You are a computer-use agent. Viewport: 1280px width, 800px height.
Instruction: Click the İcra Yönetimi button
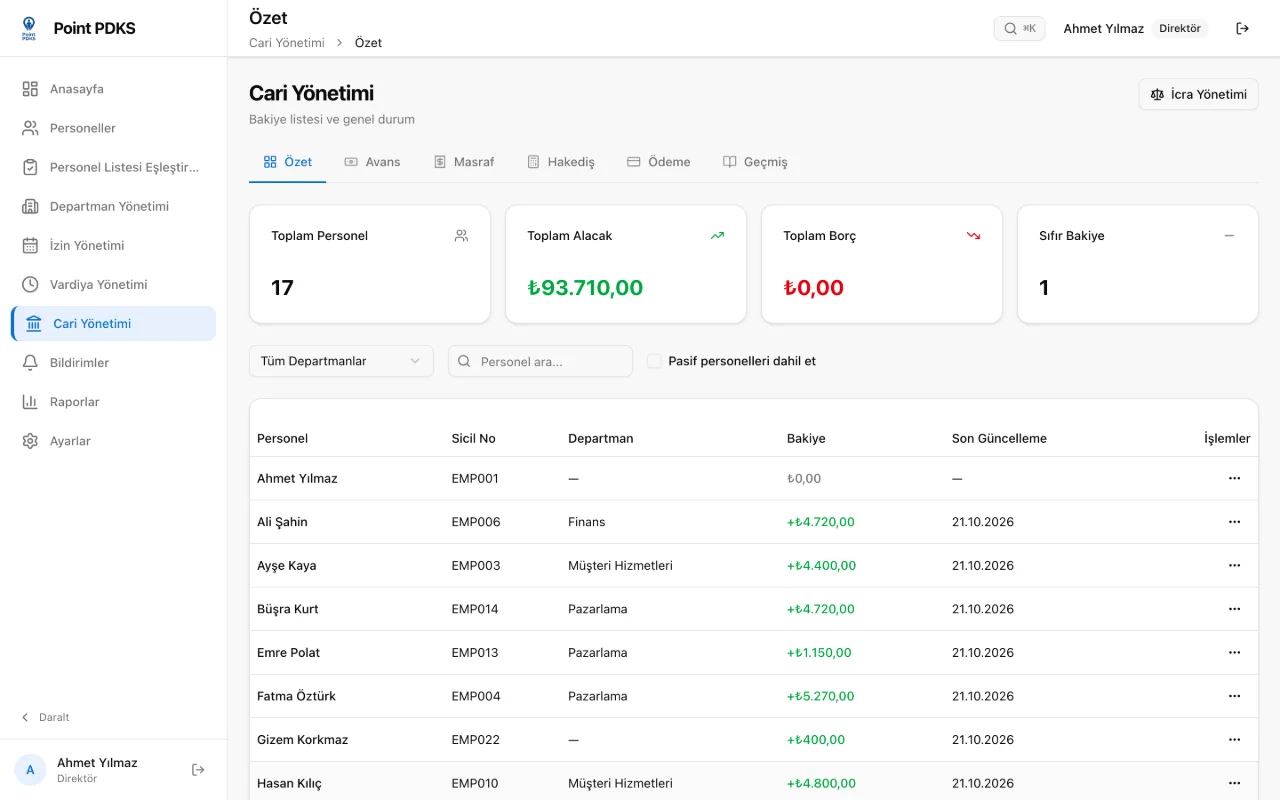[x=1198, y=94]
